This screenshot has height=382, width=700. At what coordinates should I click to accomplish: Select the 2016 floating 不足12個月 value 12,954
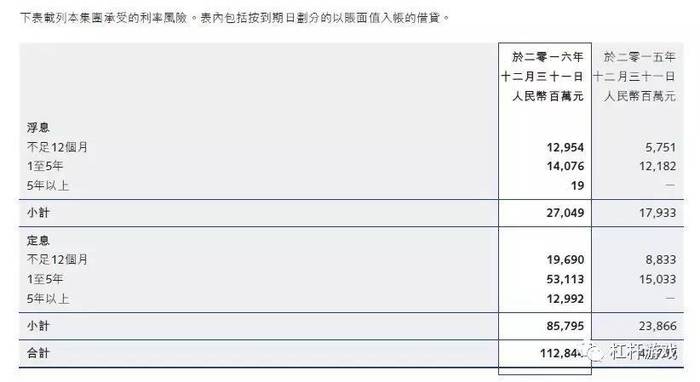tap(565, 147)
